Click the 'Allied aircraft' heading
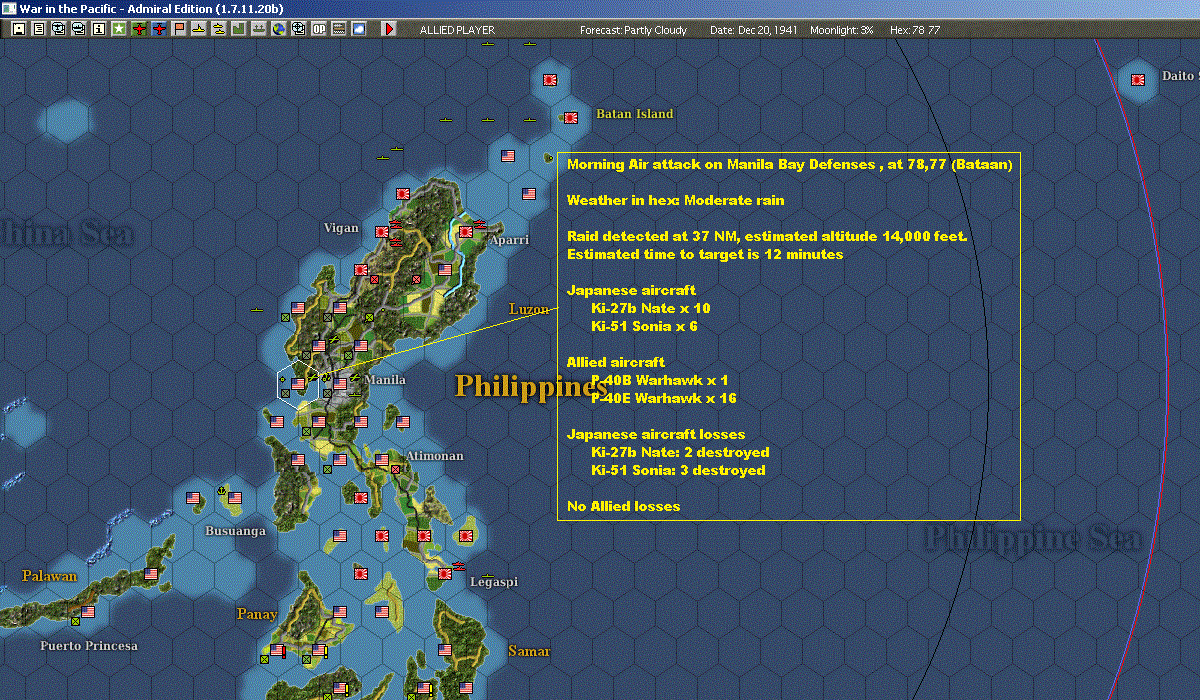Screen dimensions: 1200x700 [x=616, y=362]
